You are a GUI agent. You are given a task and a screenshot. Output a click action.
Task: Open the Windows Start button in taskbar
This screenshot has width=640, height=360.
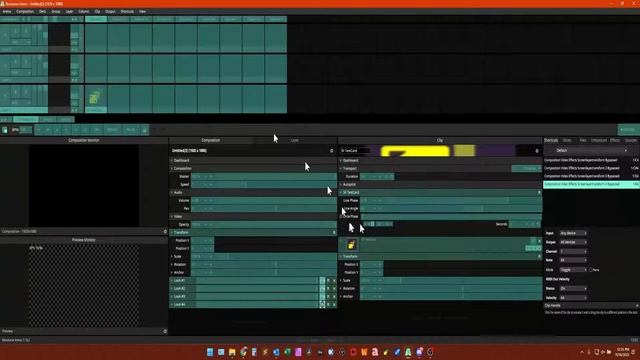(x=210, y=352)
